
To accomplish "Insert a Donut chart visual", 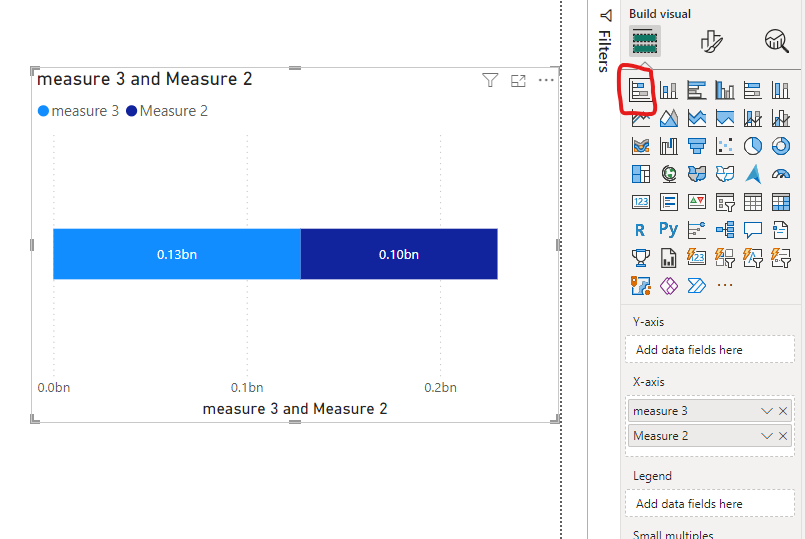I will pos(781,146).
